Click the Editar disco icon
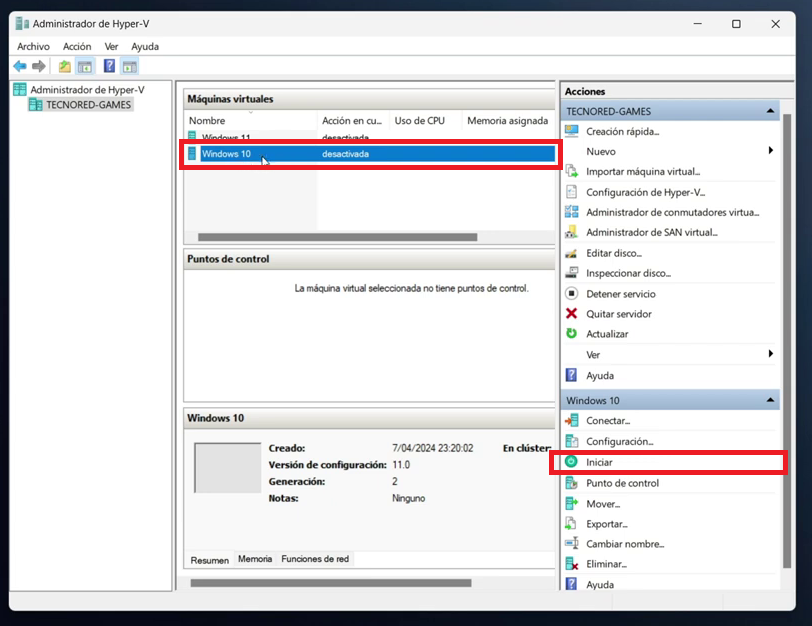The height and width of the screenshot is (626, 812). (572, 253)
